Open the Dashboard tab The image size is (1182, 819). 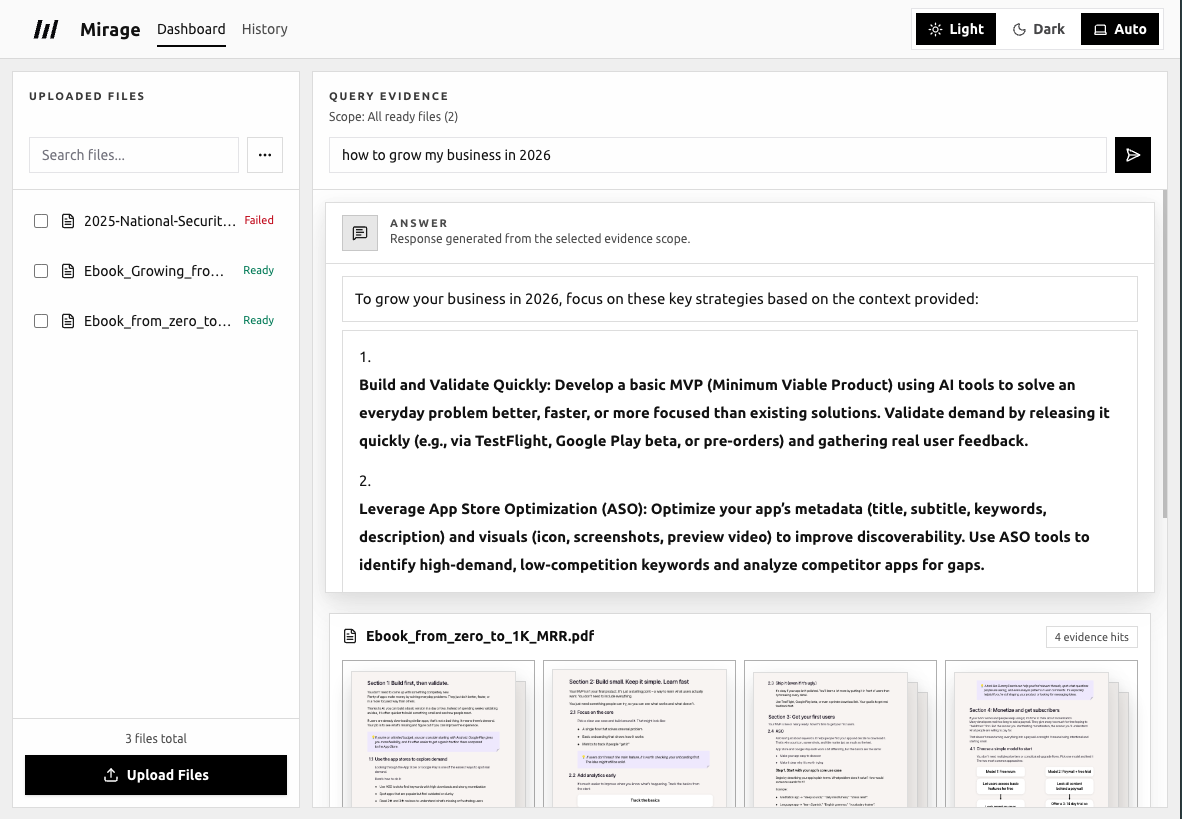click(191, 29)
